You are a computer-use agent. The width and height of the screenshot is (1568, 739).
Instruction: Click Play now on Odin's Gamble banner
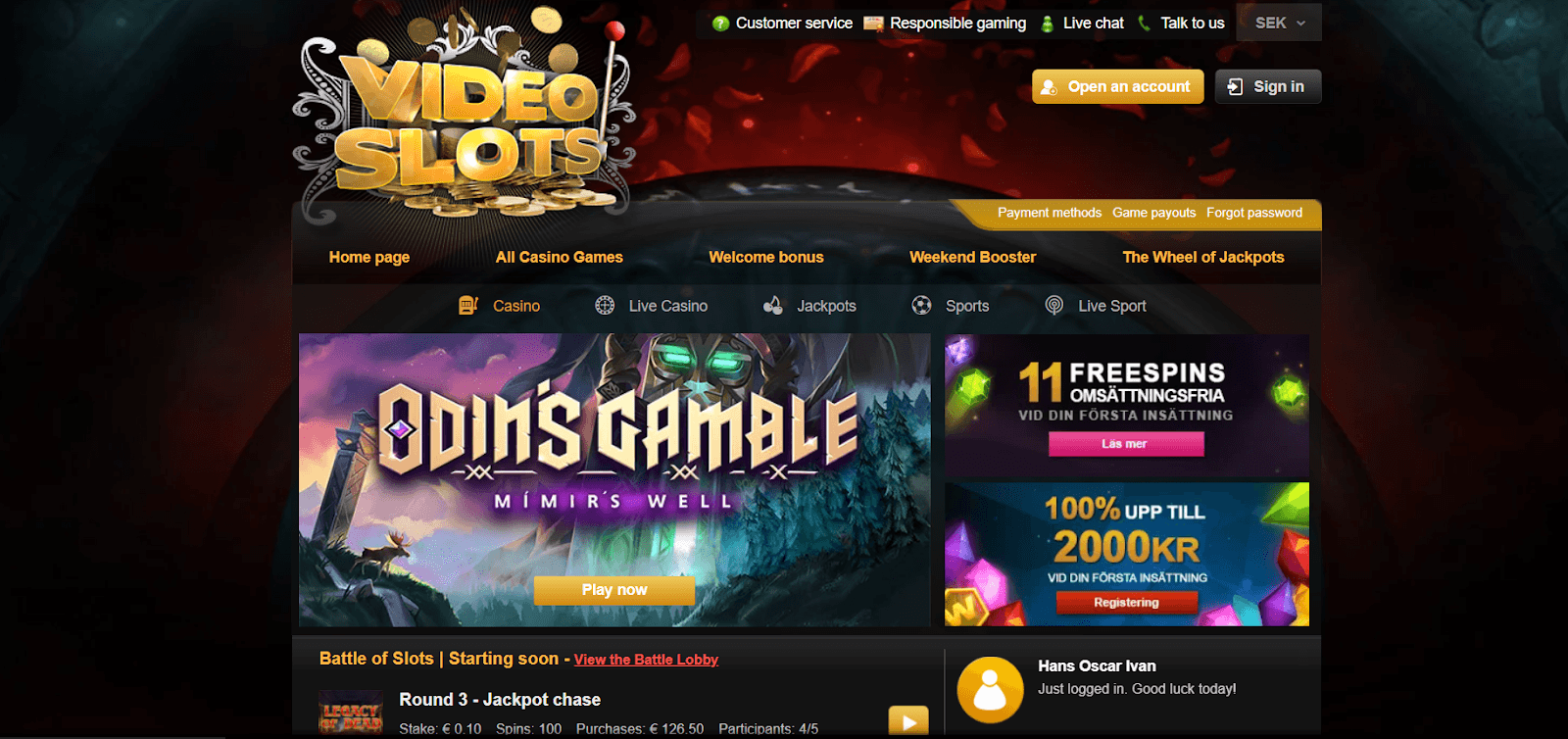(x=614, y=590)
